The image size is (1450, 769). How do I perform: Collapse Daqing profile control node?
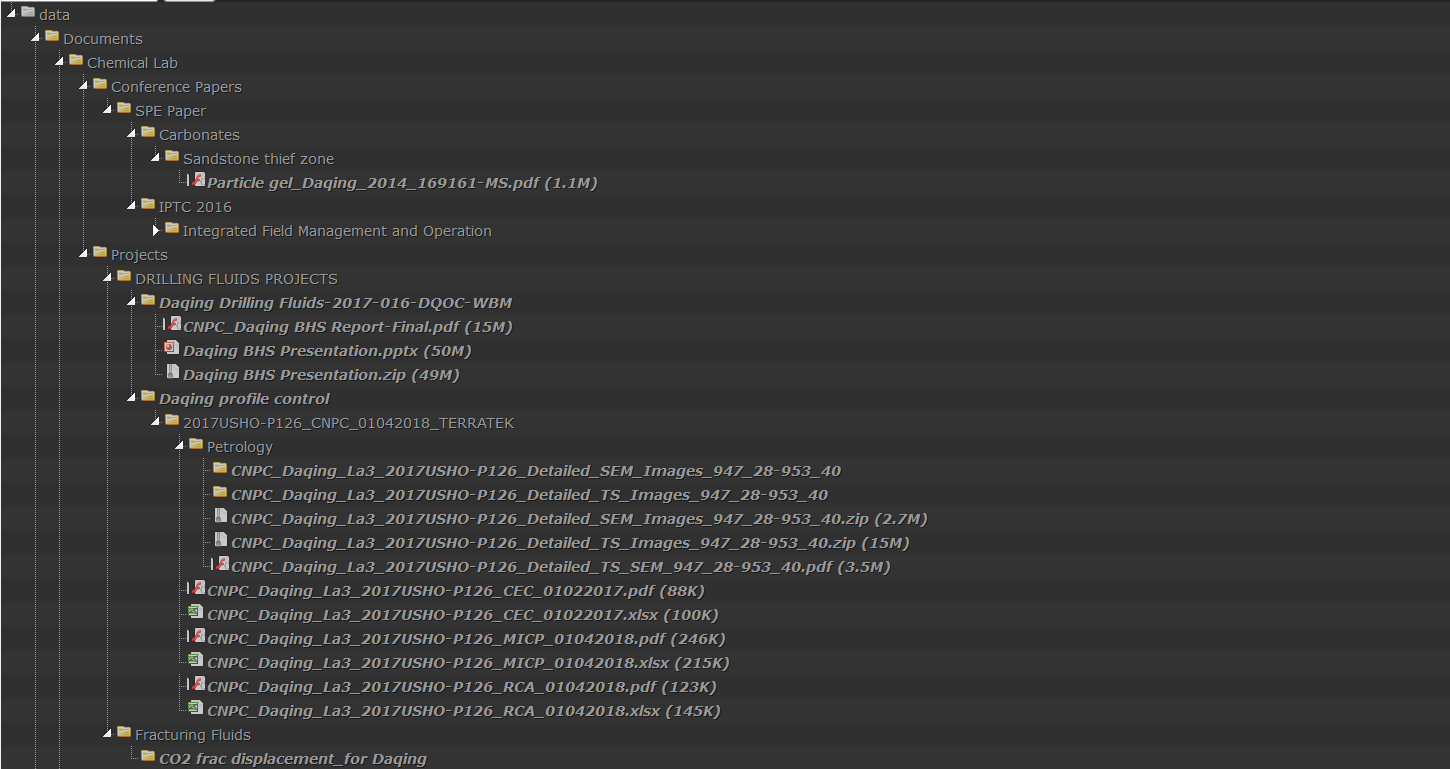pos(131,398)
